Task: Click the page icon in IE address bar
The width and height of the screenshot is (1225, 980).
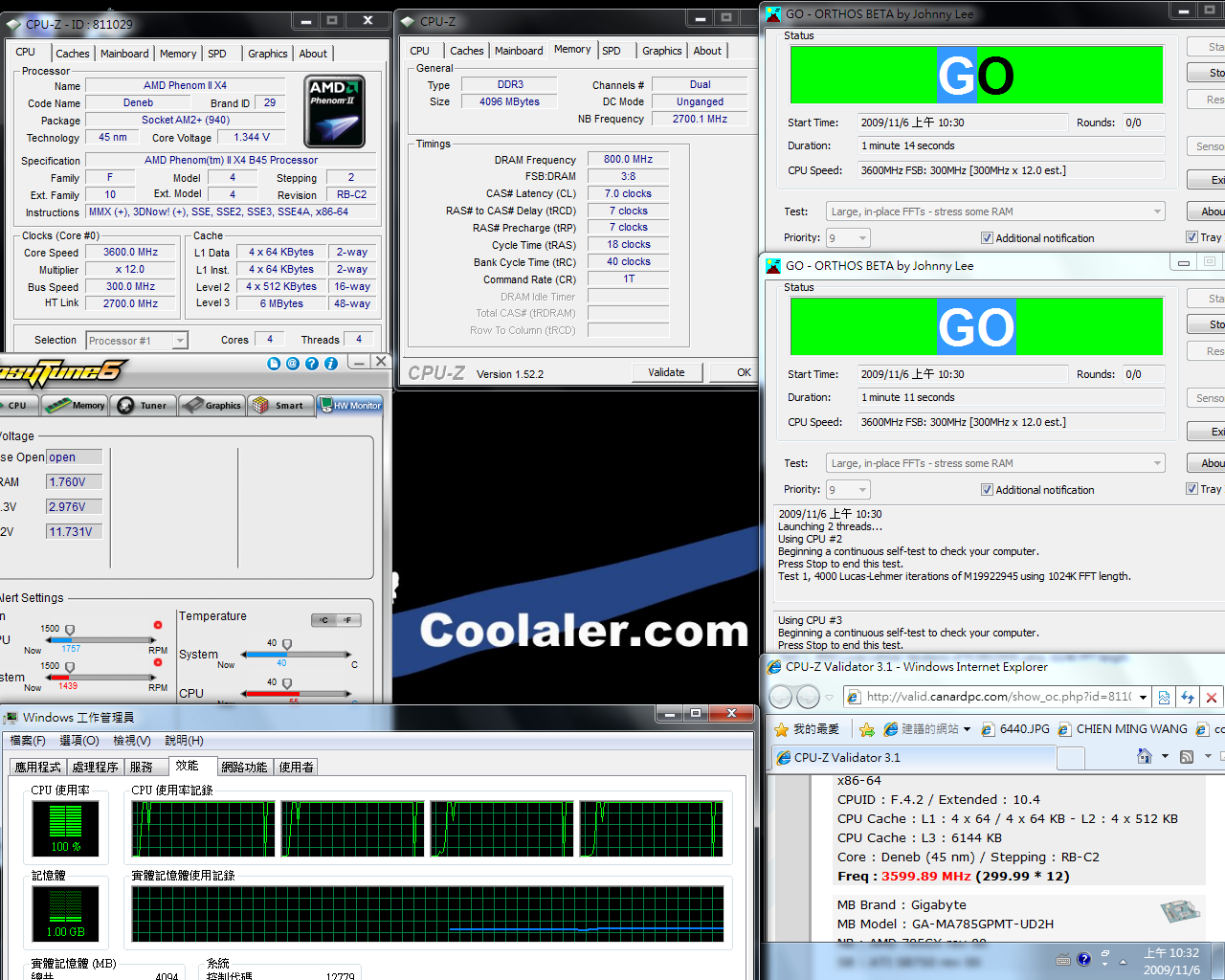Action: pos(854,697)
